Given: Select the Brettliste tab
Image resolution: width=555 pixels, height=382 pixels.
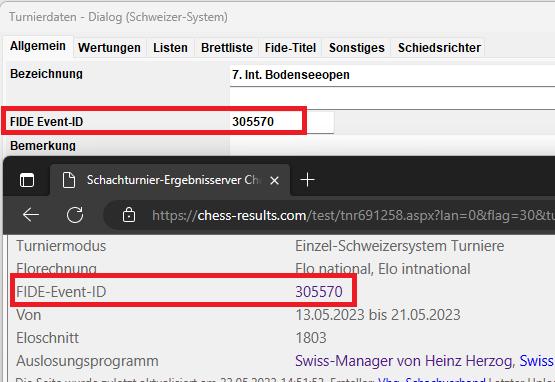Looking at the screenshot, I should 227,47.
